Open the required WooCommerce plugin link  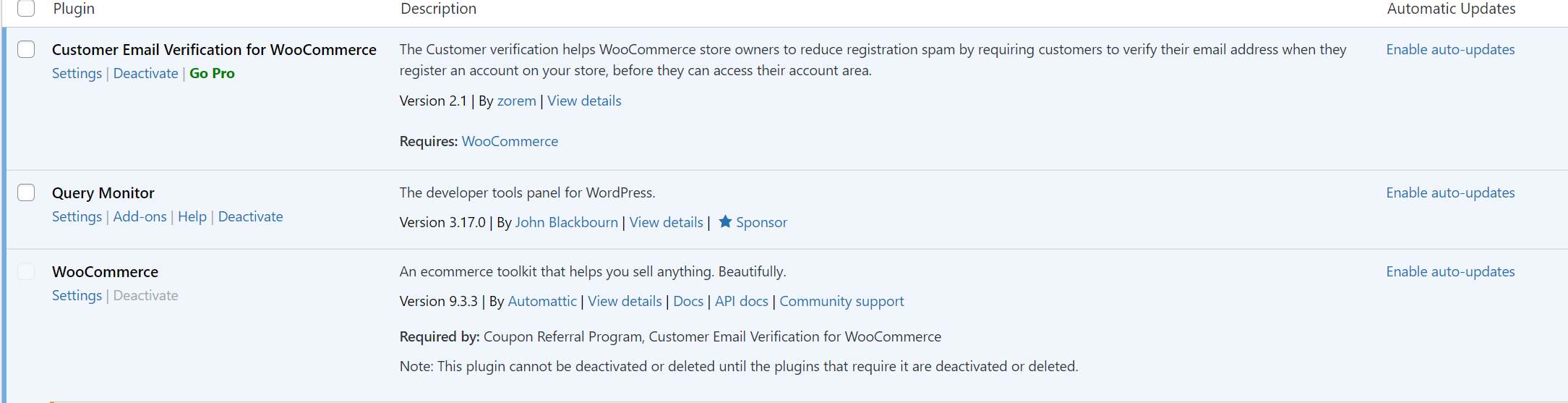[x=510, y=141]
